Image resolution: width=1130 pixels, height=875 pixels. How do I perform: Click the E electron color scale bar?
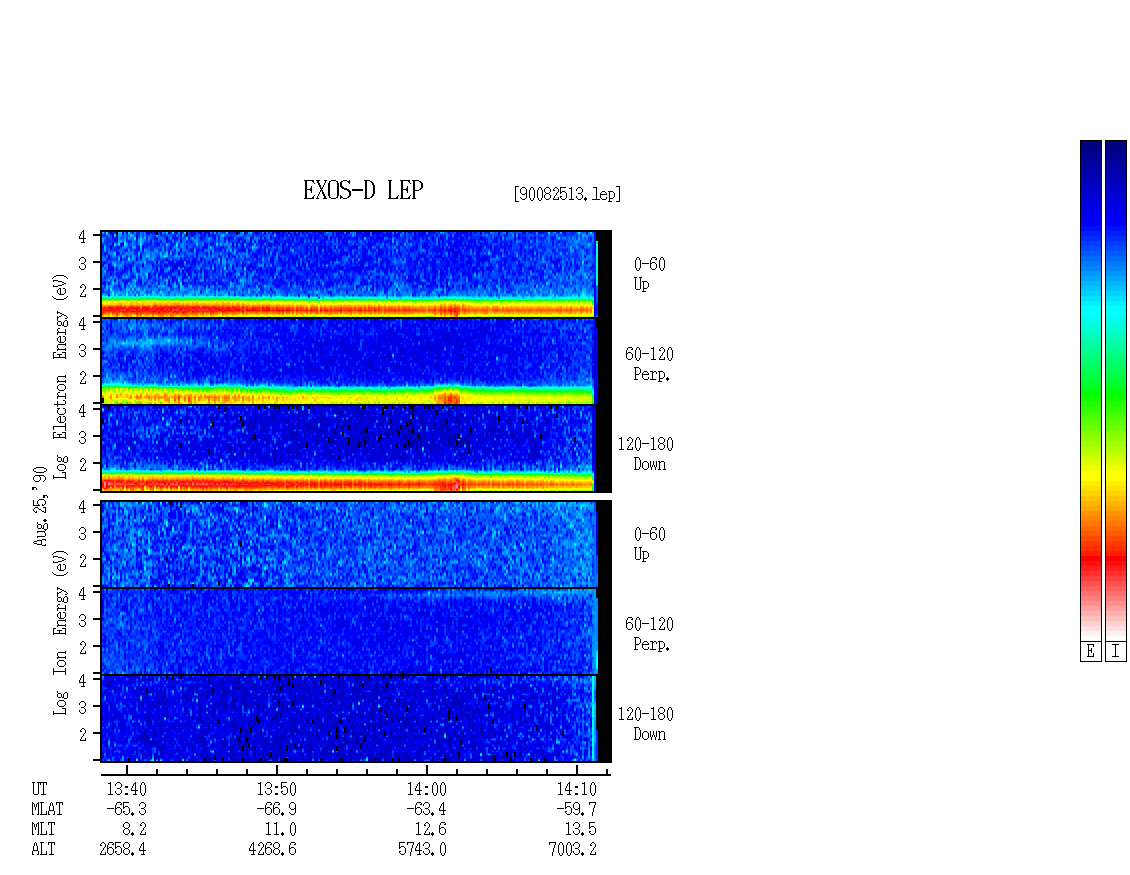pyautogui.click(x=1090, y=390)
